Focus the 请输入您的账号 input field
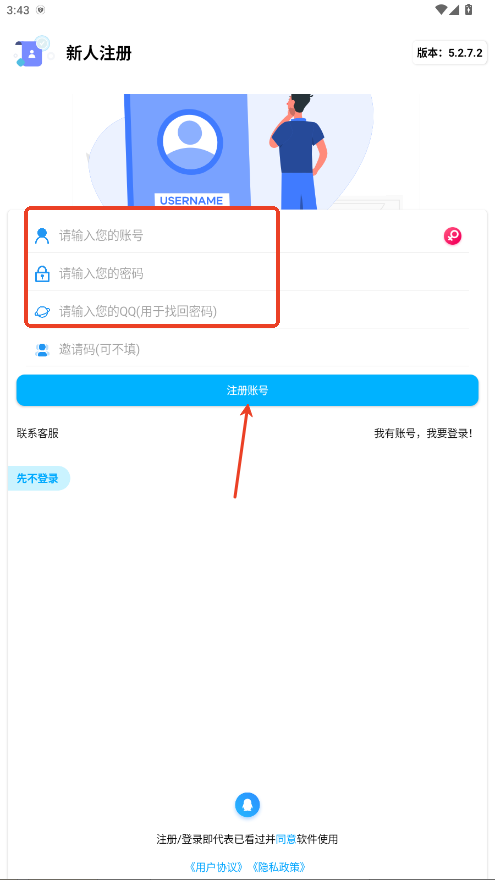The image size is (495, 880). point(248,236)
